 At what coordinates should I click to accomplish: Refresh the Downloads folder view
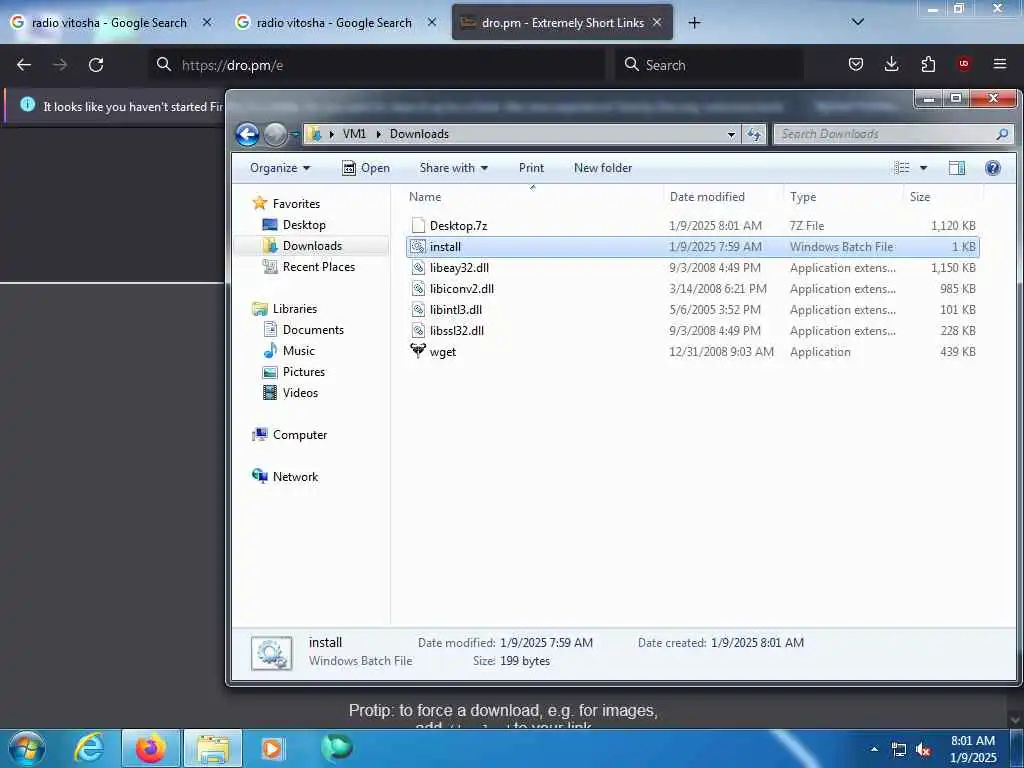point(754,135)
